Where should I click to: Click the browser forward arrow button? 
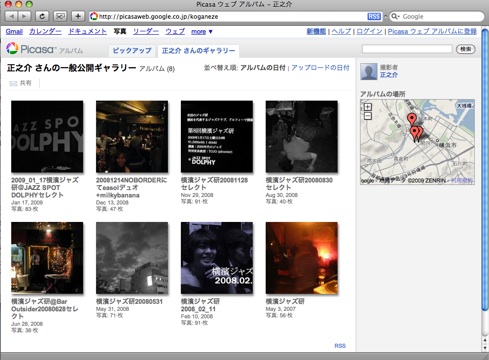24,16
